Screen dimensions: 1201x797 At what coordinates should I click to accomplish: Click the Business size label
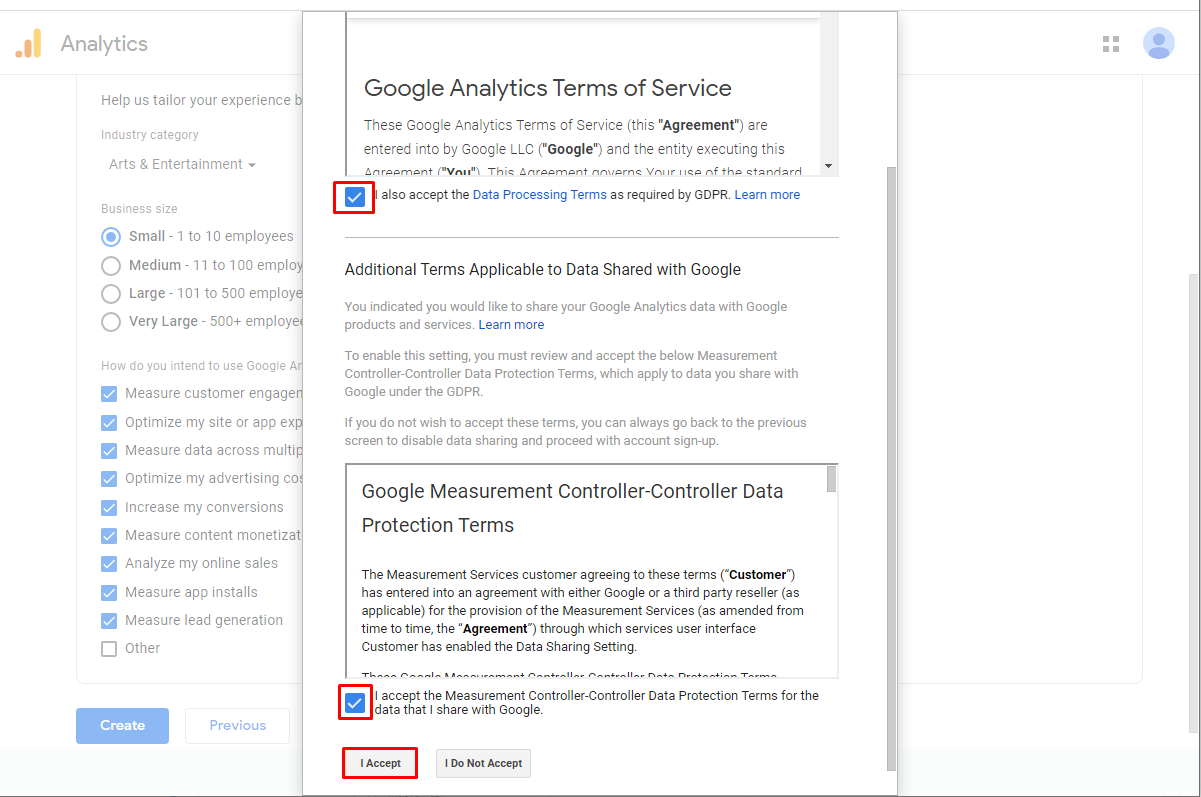139,209
